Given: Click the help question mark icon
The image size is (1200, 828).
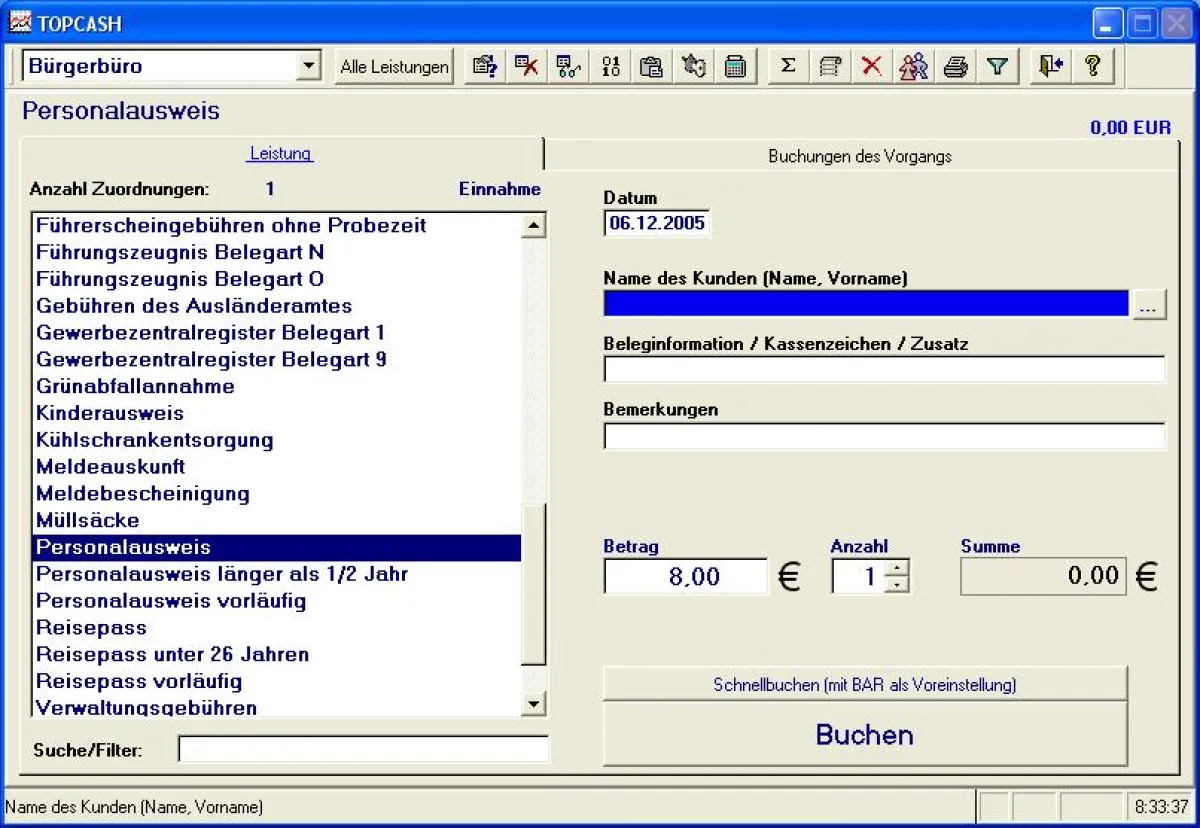Looking at the screenshot, I should [x=1092, y=66].
